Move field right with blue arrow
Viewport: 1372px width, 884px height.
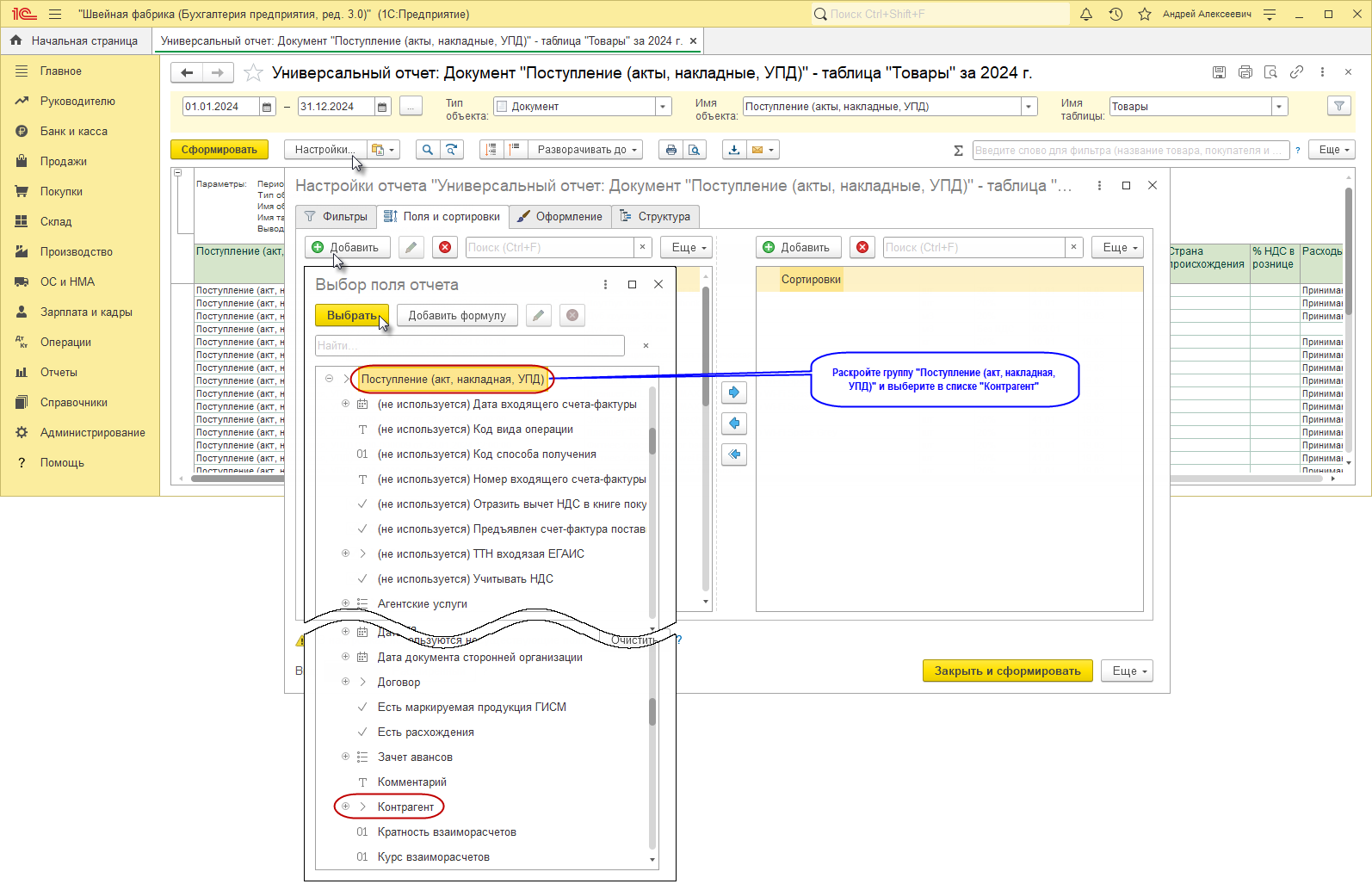click(x=734, y=393)
